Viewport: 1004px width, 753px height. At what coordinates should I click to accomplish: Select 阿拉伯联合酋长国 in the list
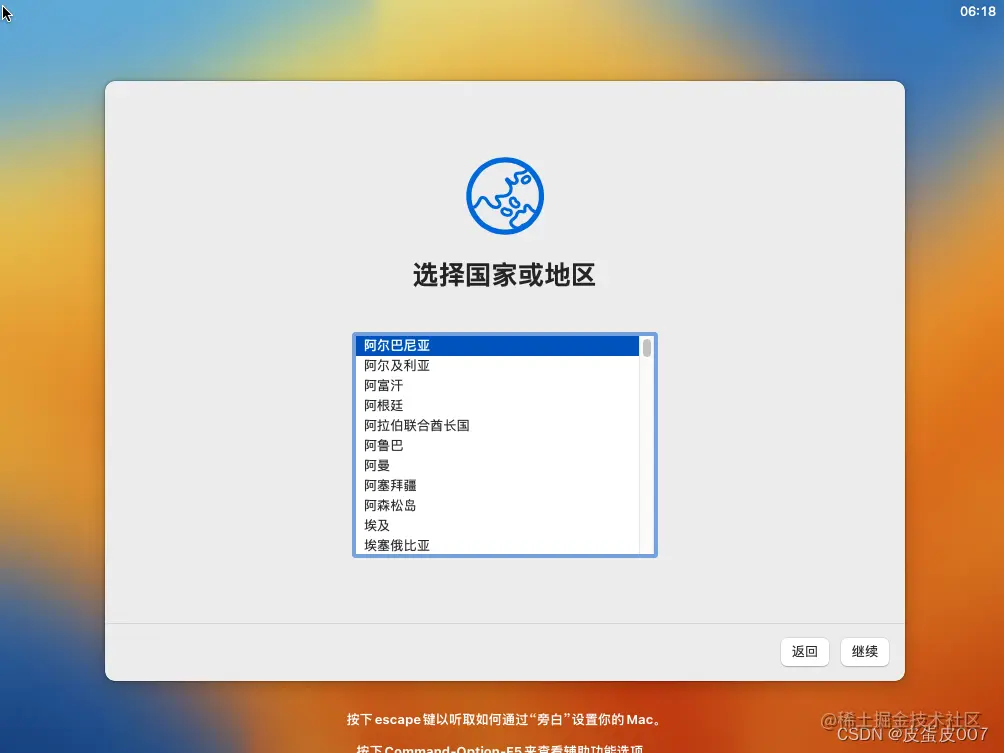[x=497, y=426]
